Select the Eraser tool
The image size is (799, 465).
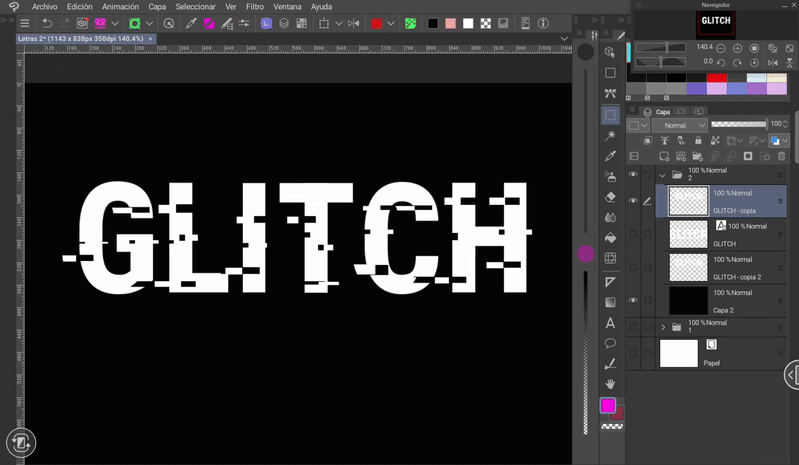[610, 197]
